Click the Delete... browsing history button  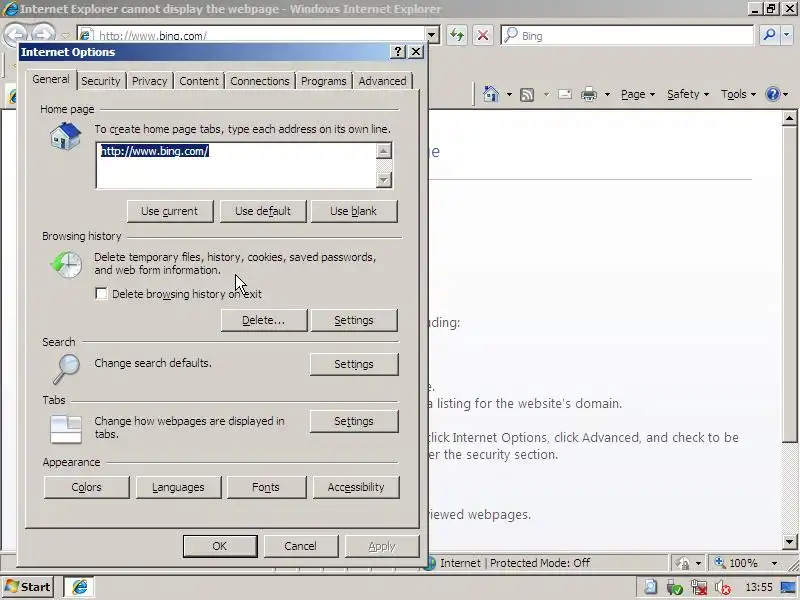pyautogui.click(x=264, y=320)
